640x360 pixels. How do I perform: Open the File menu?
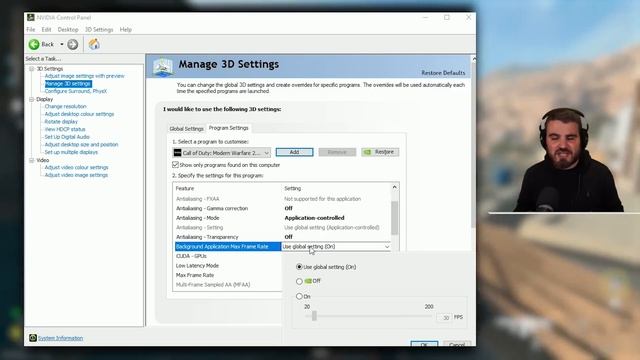(x=31, y=29)
